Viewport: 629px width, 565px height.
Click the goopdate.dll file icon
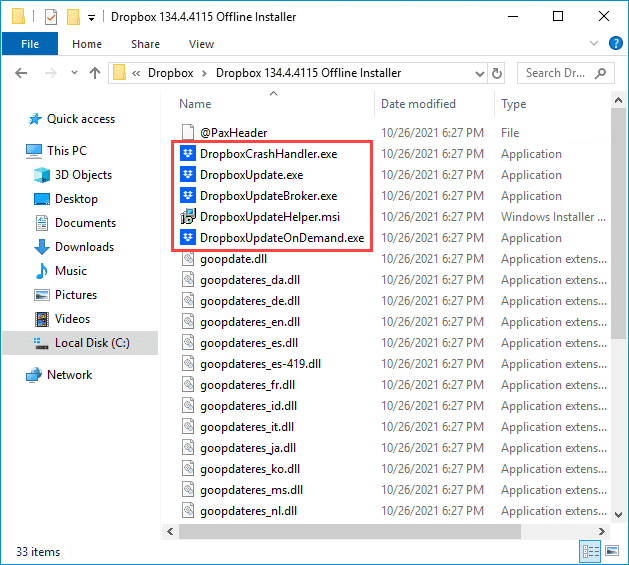(188, 259)
